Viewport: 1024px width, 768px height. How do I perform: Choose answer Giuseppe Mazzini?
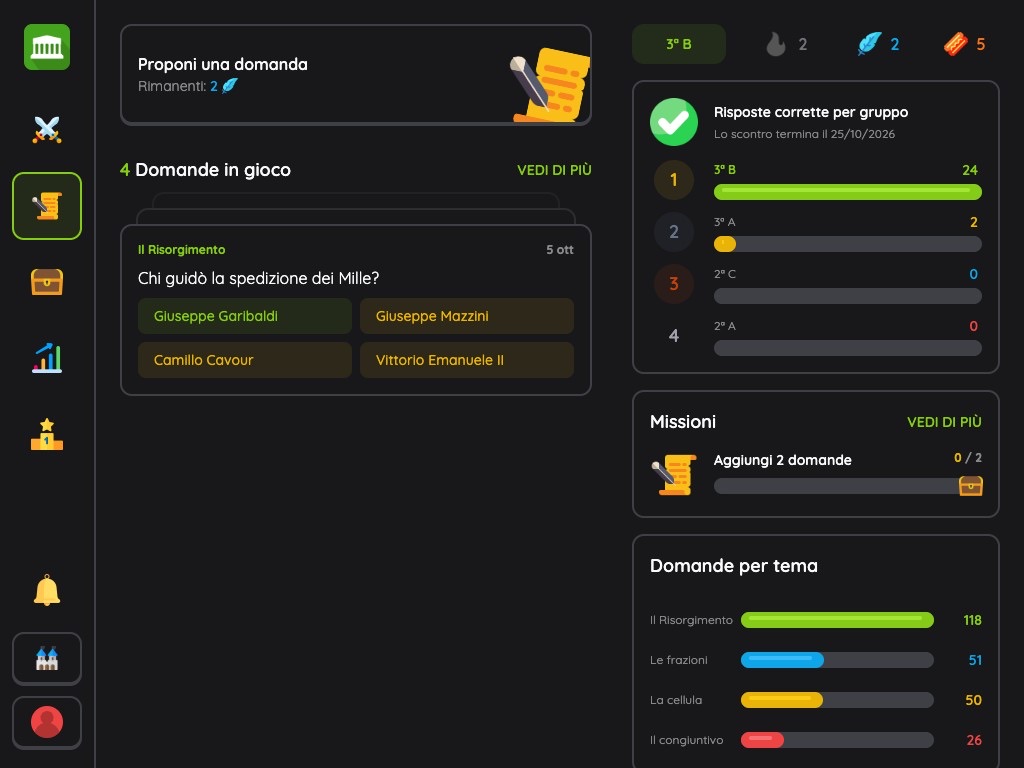click(467, 316)
